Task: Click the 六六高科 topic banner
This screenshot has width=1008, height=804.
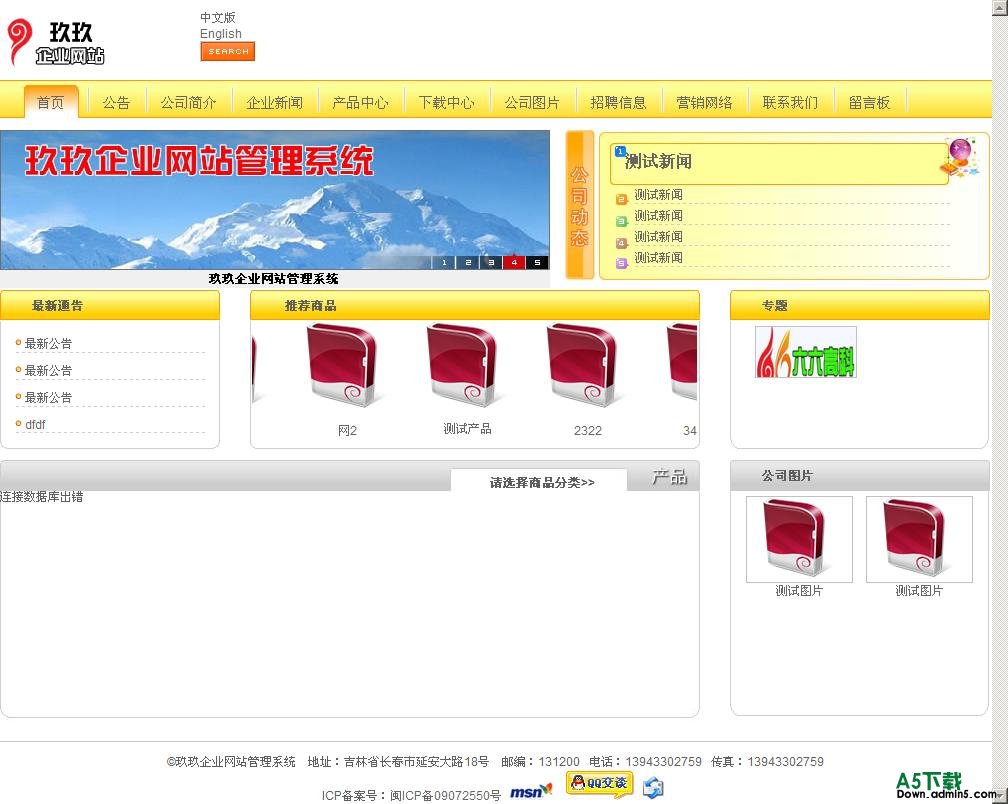Action: (x=806, y=352)
